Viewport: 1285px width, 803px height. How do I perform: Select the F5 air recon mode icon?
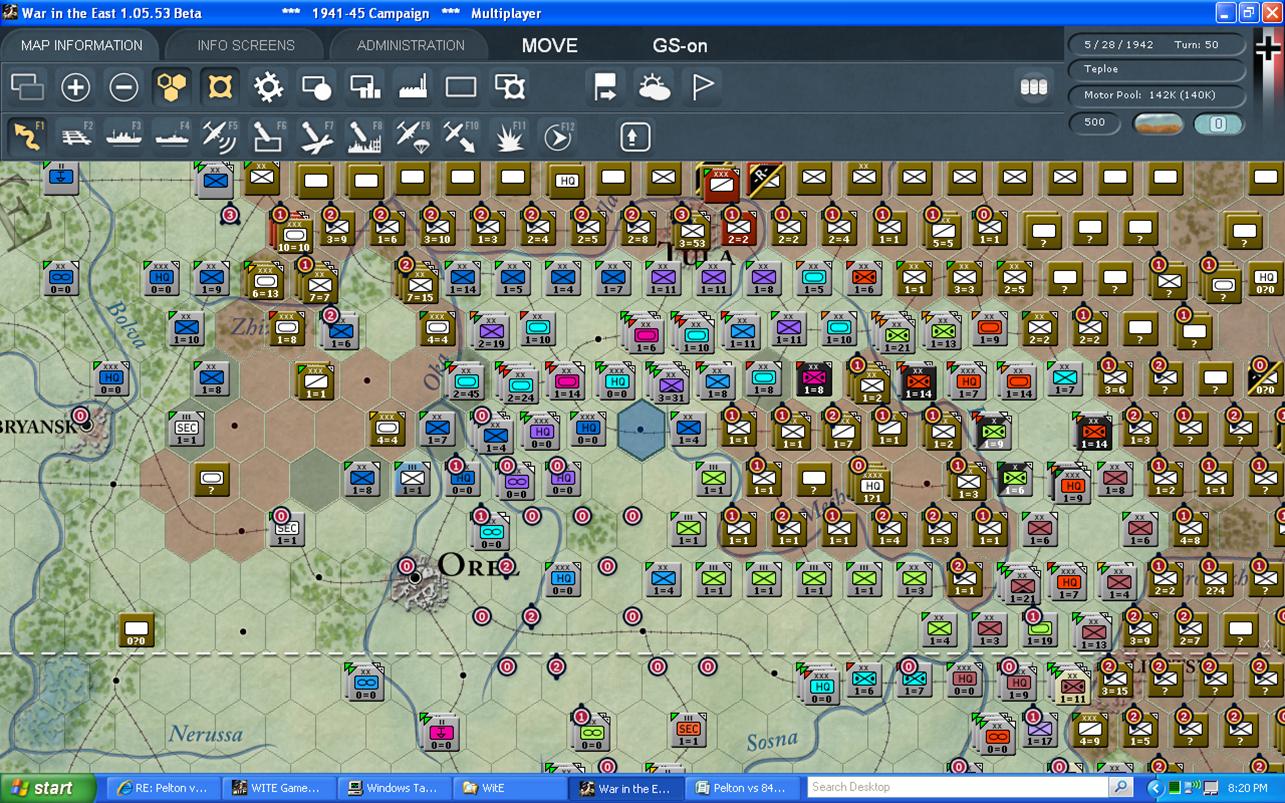click(x=220, y=136)
